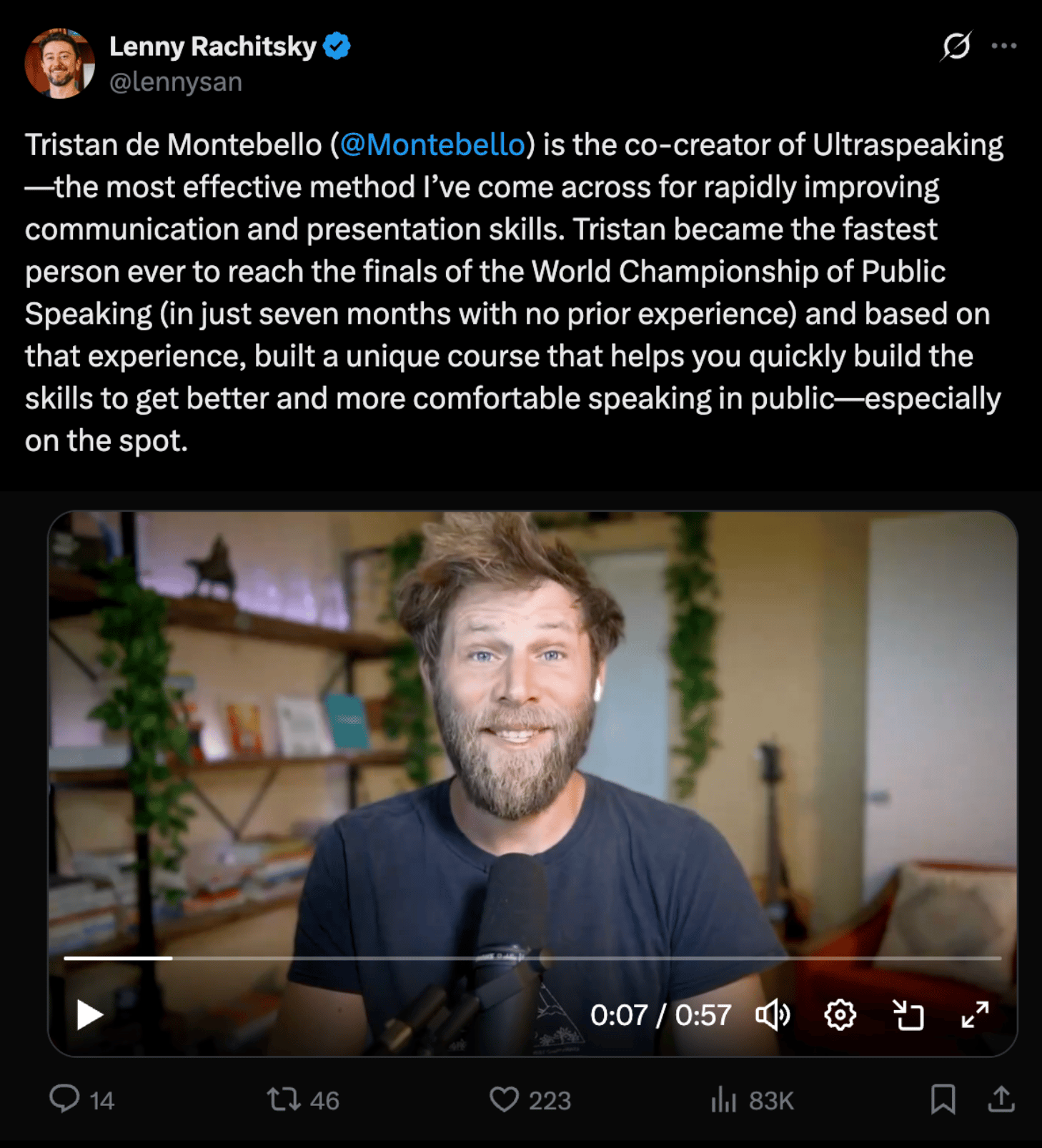Follow the @Montebello mention link
This screenshot has height=1148, width=1042.
[x=432, y=145]
